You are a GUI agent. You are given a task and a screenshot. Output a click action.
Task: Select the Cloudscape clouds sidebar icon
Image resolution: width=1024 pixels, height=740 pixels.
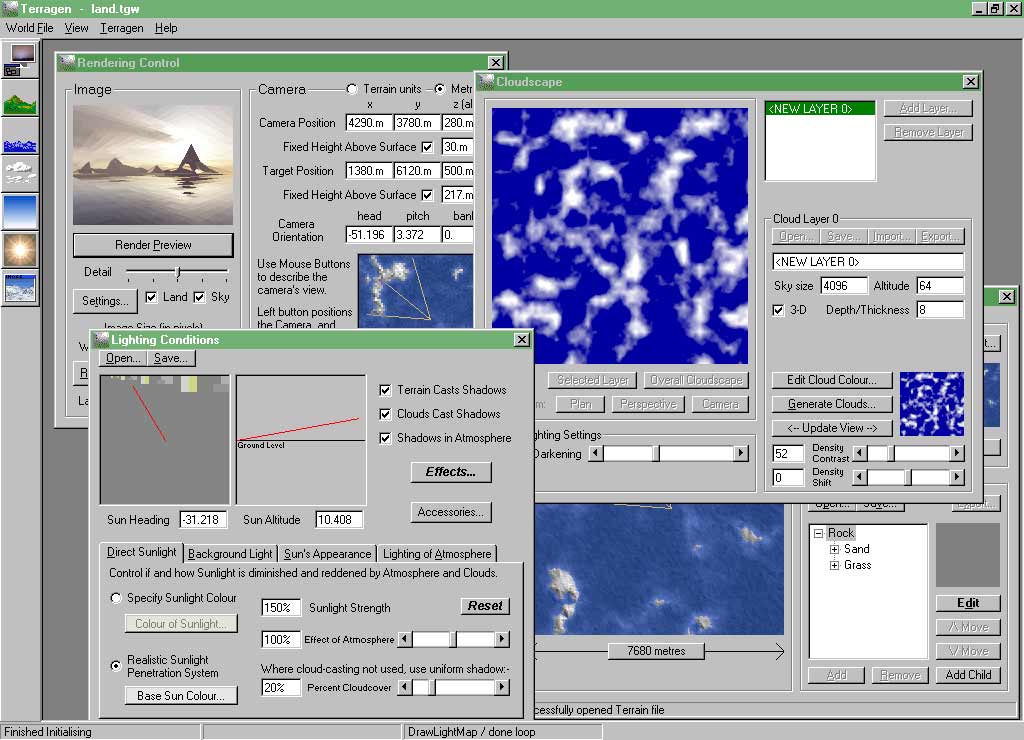click(x=20, y=172)
